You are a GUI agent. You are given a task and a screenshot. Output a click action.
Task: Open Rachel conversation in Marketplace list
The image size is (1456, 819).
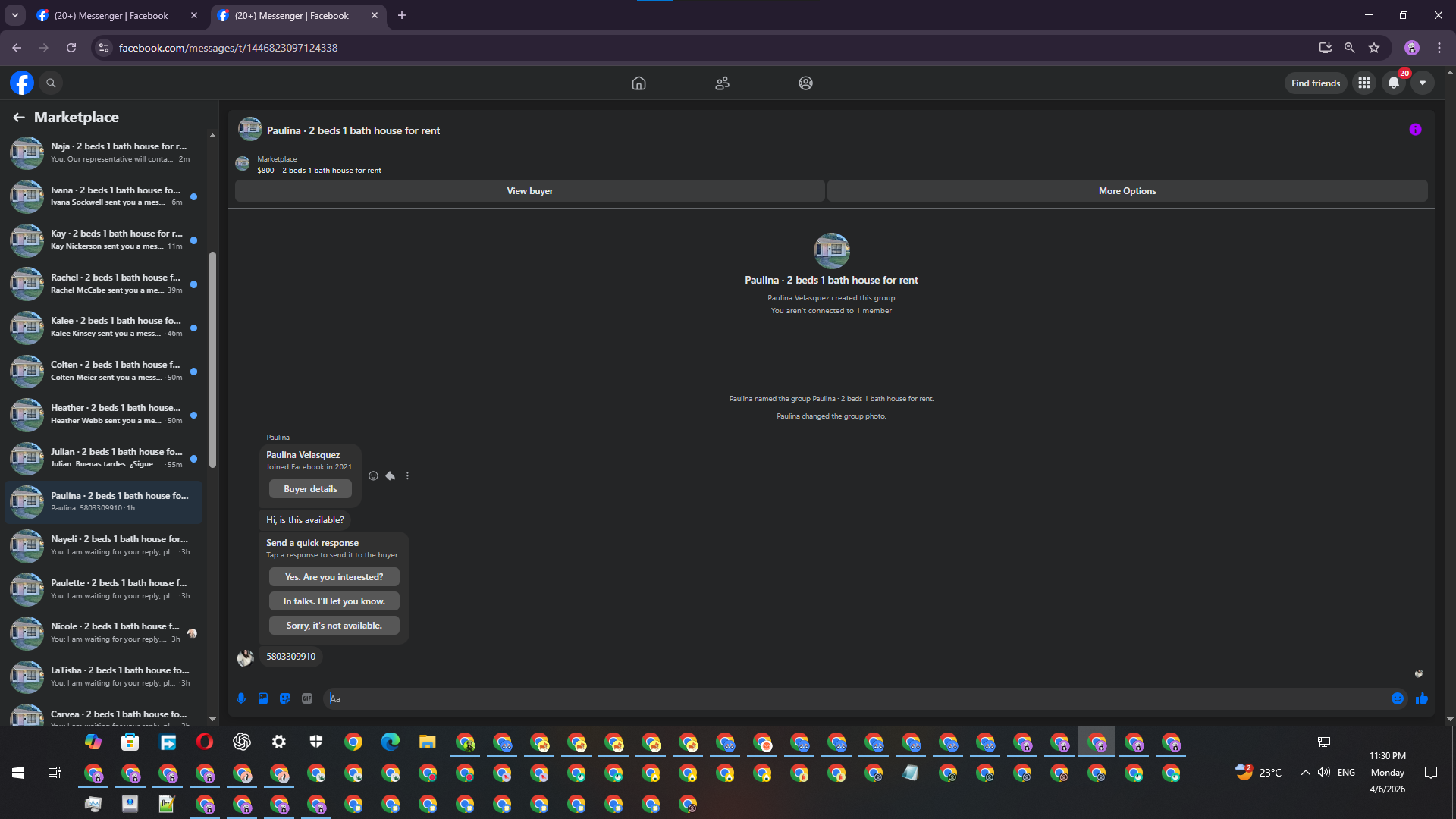tap(104, 284)
